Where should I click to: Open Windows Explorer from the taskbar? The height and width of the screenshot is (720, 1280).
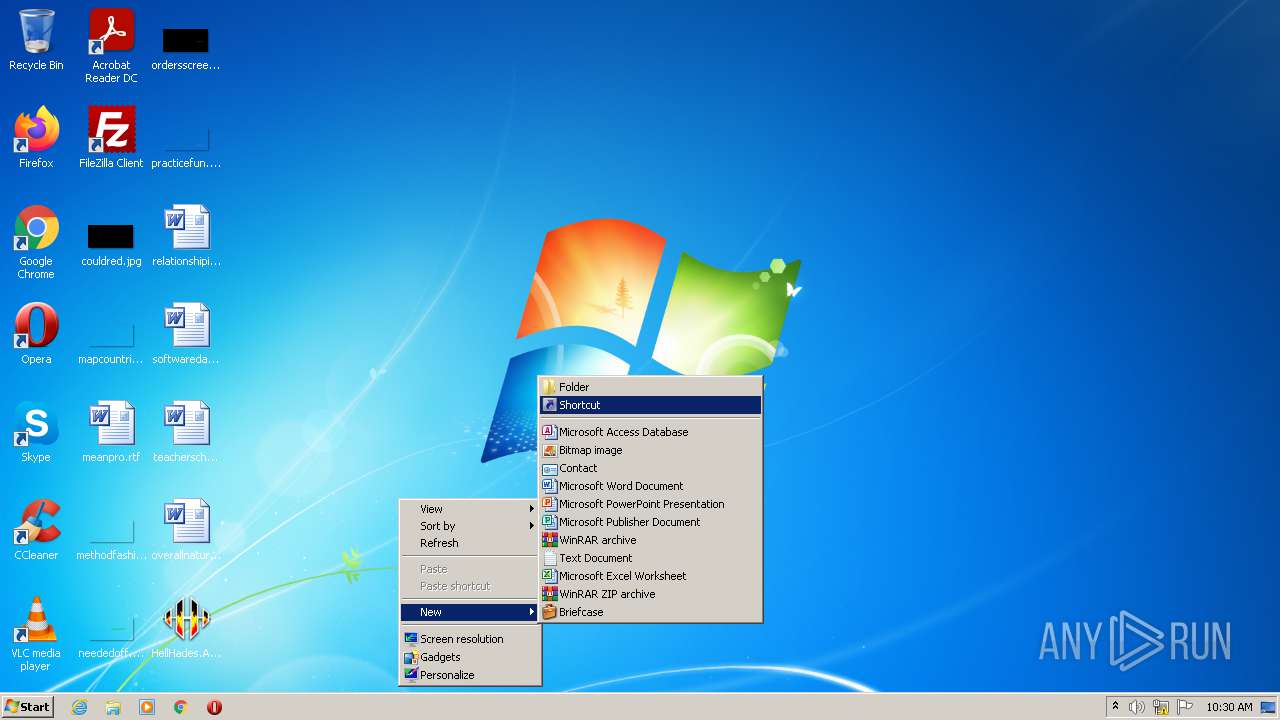click(113, 707)
